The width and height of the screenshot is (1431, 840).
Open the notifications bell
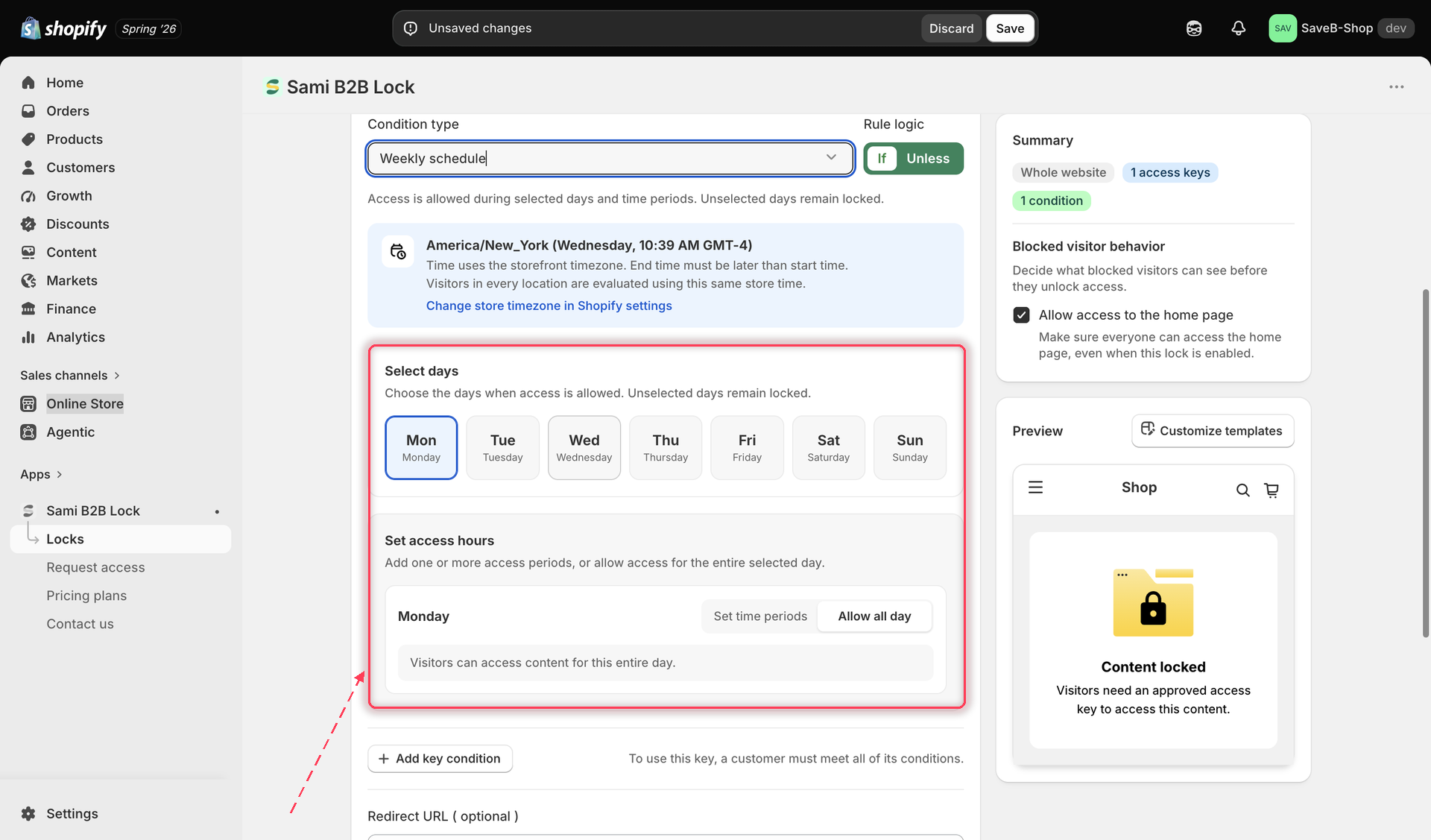(1238, 28)
